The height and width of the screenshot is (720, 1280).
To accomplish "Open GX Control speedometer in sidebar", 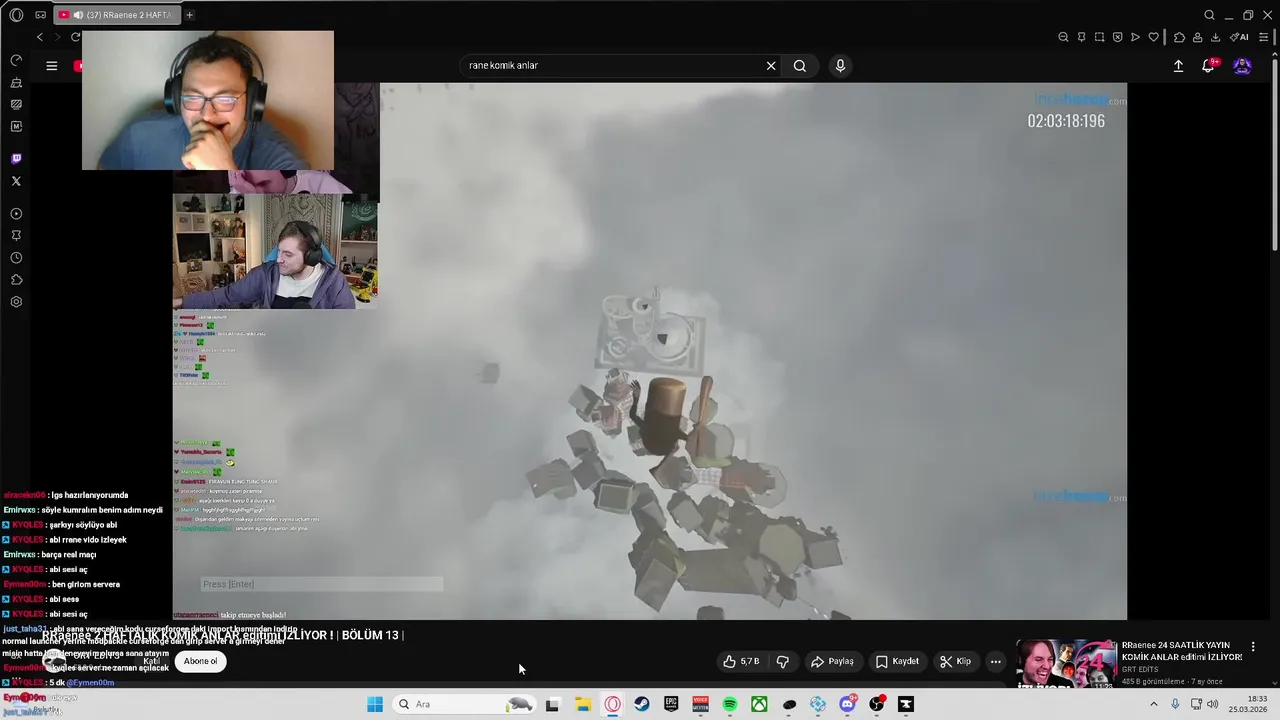I will pyautogui.click(x=16, y=61).
